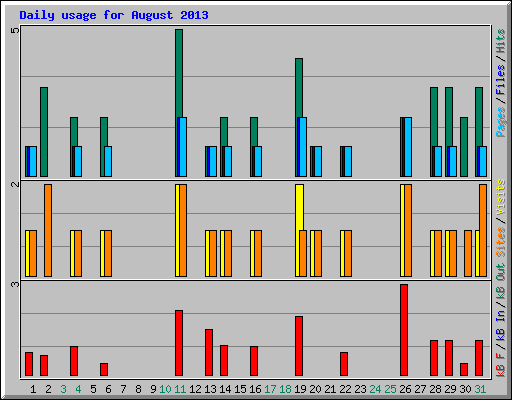The width and height of the screenshot is (512, 400).
Task: Select the red kB bar for day 11
Action: coord(179,343)
